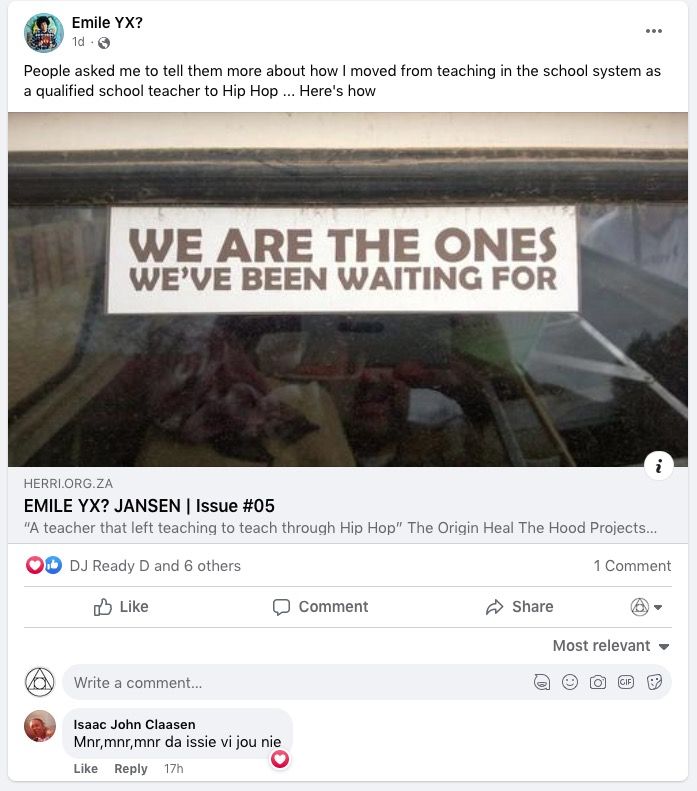Open the post options three-dot menu
This screenshot has height=791, width=697.
[654, 31]
